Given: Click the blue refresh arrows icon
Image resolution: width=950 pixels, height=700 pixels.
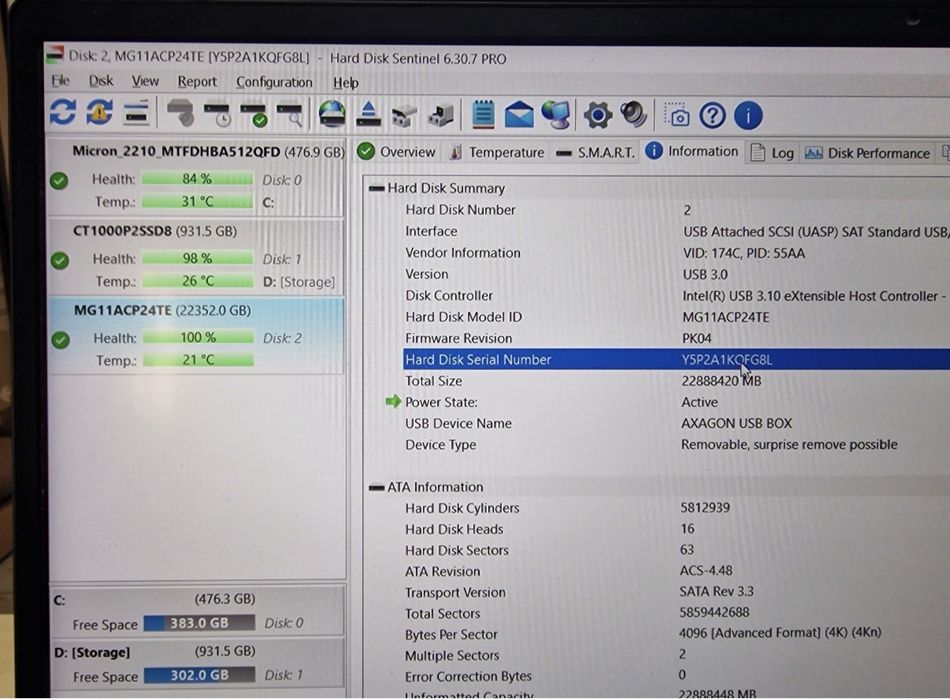Looking at the screenshot, I should pos(63,113).
